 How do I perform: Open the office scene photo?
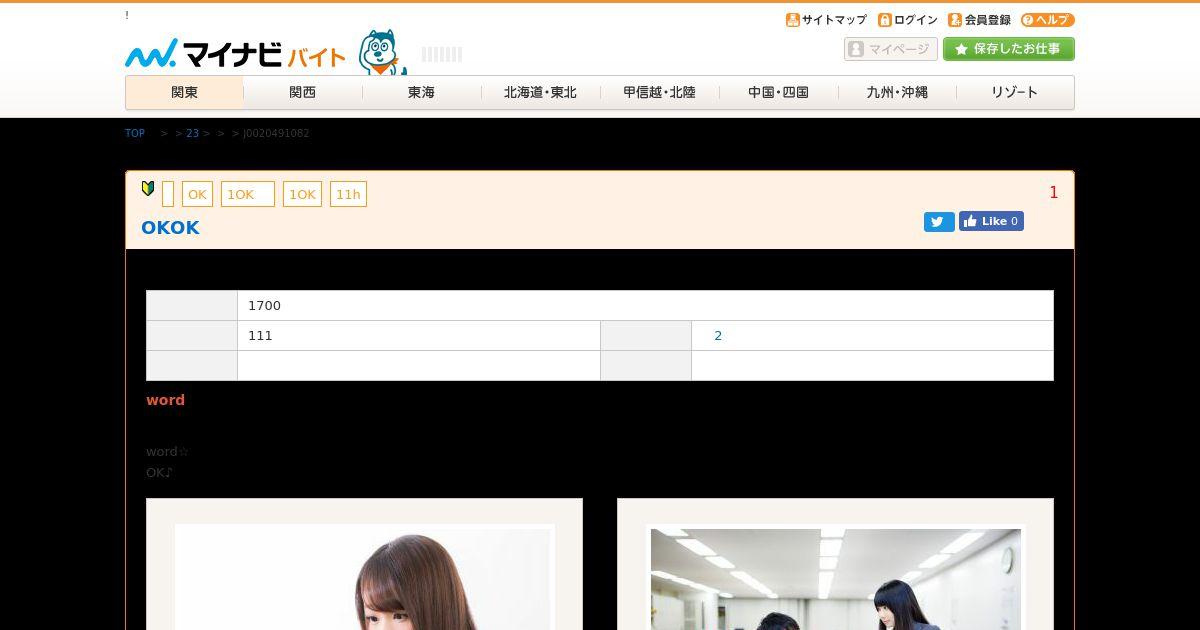point(836,577)
